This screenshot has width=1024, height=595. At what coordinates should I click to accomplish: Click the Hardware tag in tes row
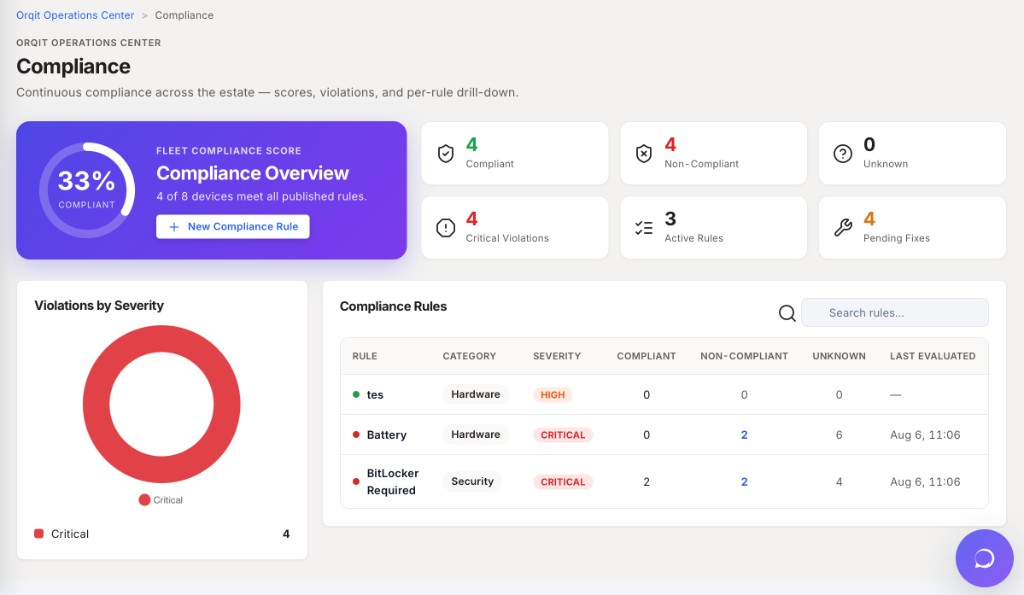(x=475, y=394)
